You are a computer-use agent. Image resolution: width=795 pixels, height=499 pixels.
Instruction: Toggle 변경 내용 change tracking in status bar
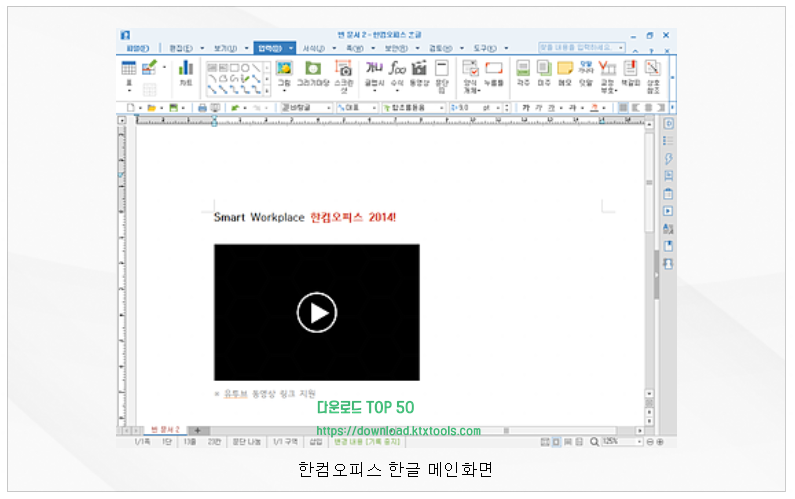click(x=367, y=442)
